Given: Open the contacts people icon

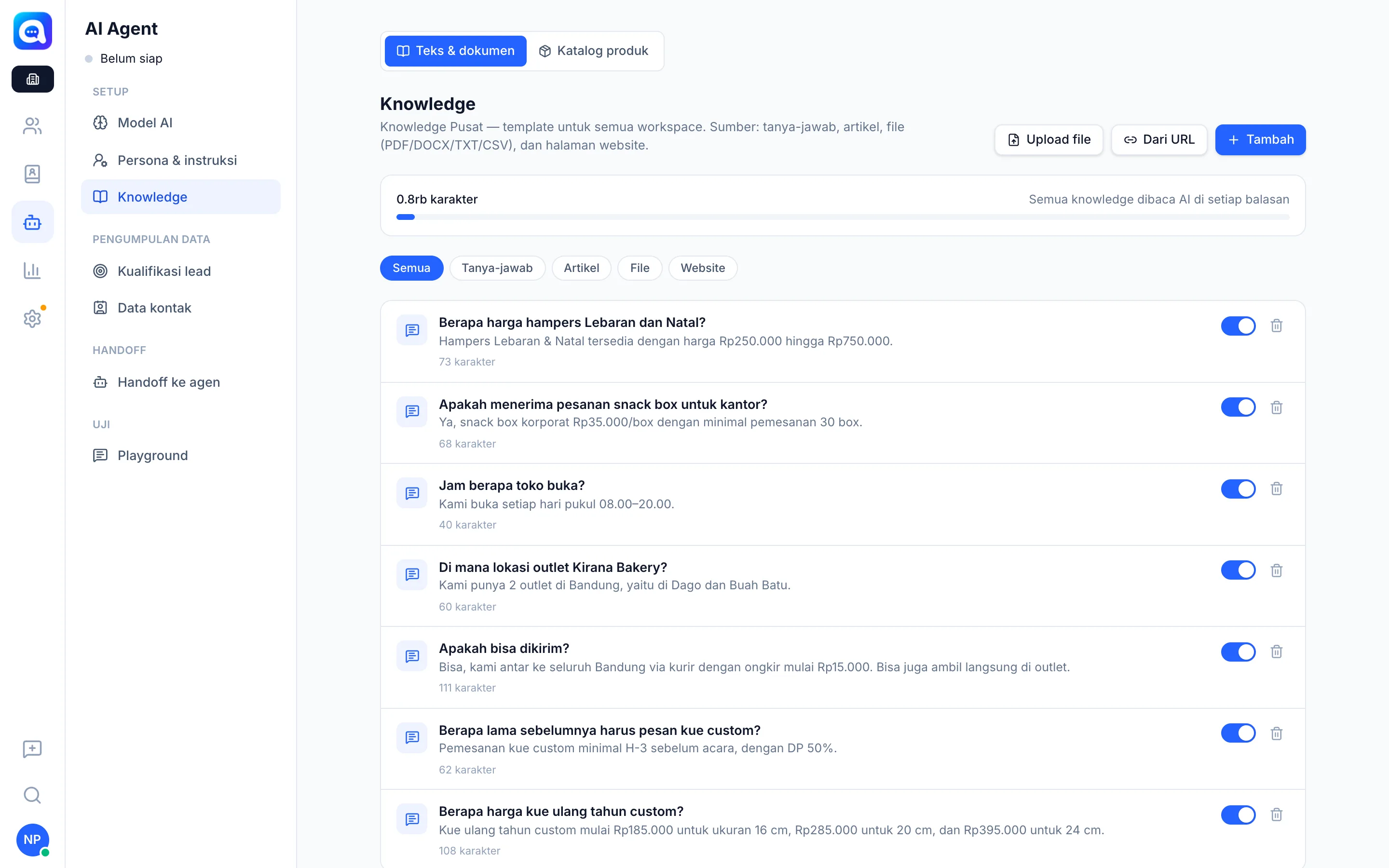Looking at the screenshot, I should 33,126.
